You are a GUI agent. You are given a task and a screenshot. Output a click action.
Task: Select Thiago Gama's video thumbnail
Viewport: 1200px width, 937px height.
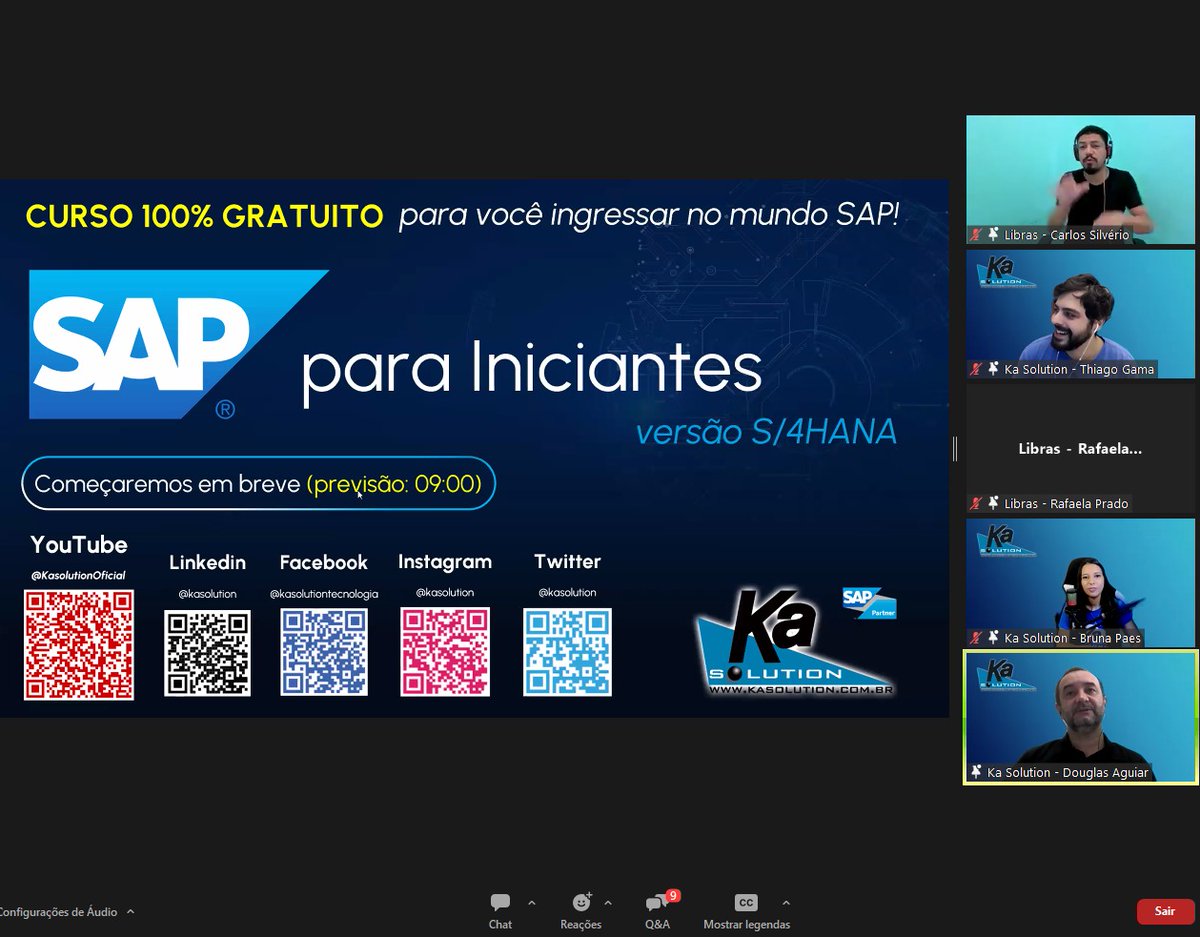click(1081, 314)
